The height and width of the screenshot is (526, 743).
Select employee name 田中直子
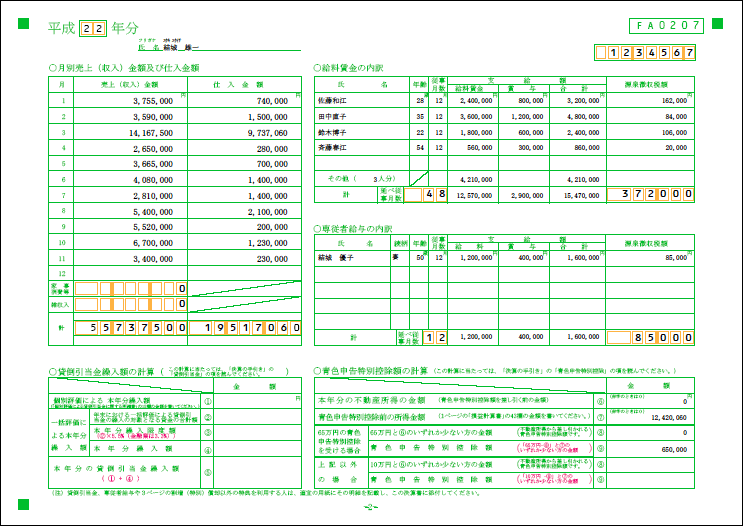332,117
